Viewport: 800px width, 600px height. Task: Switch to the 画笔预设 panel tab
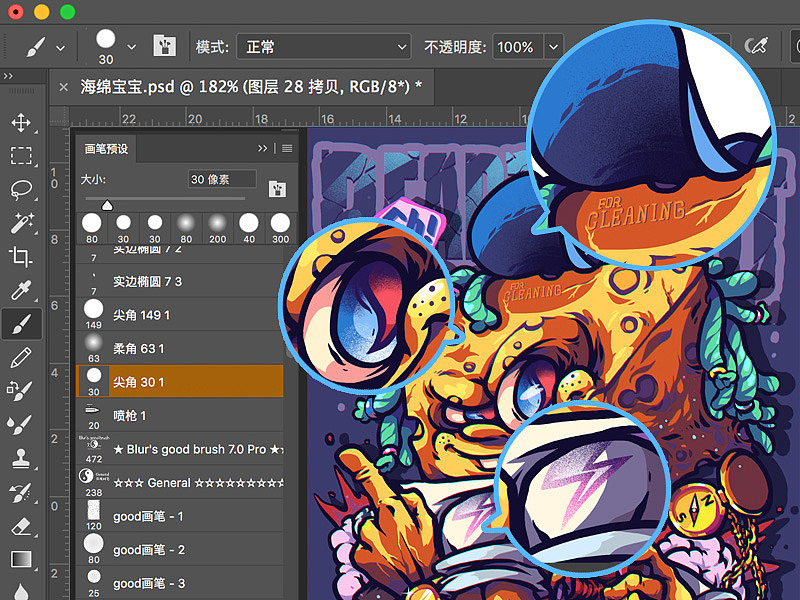105,150
